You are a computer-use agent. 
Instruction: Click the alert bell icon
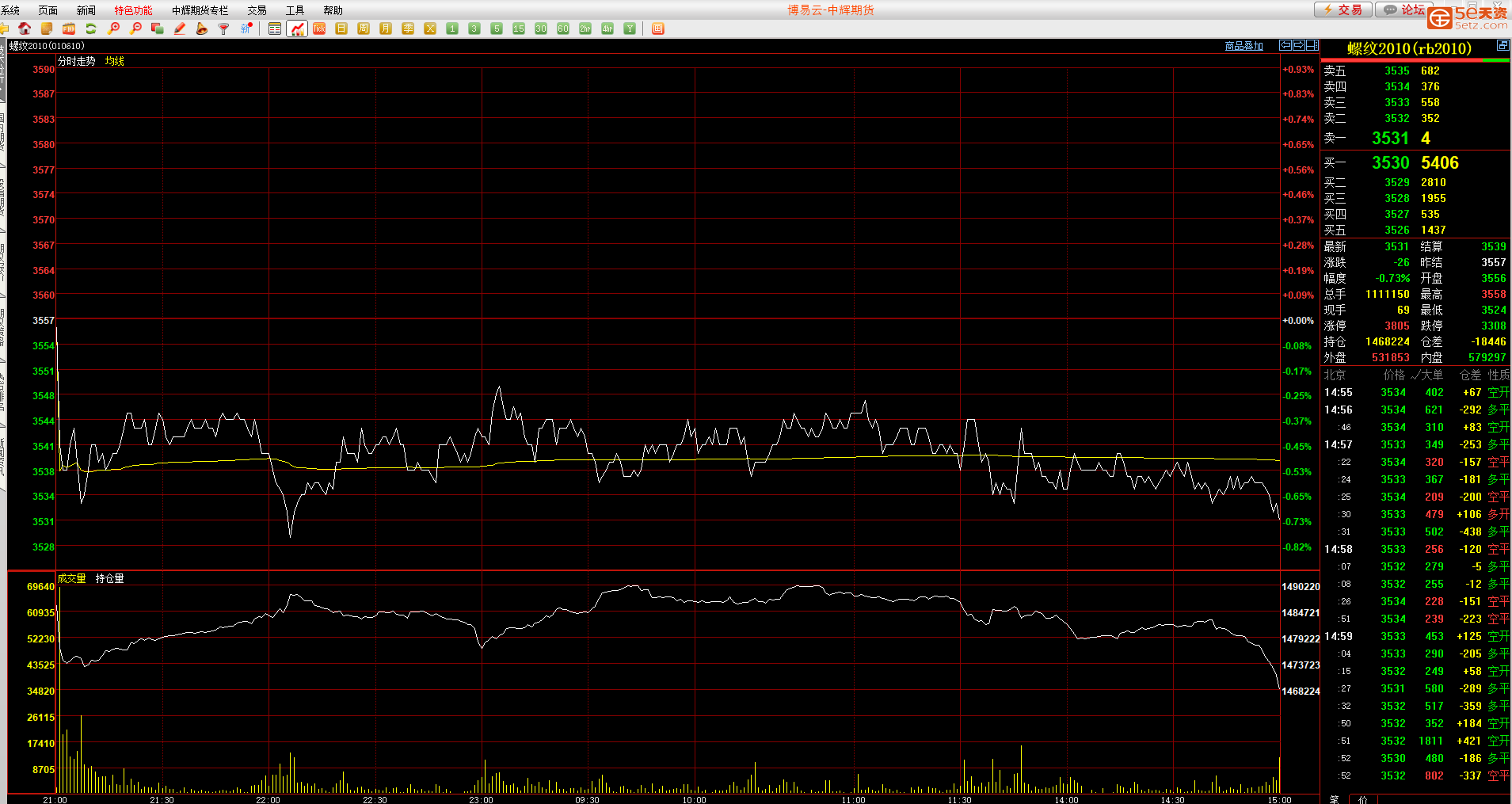[x=202, y=29]
